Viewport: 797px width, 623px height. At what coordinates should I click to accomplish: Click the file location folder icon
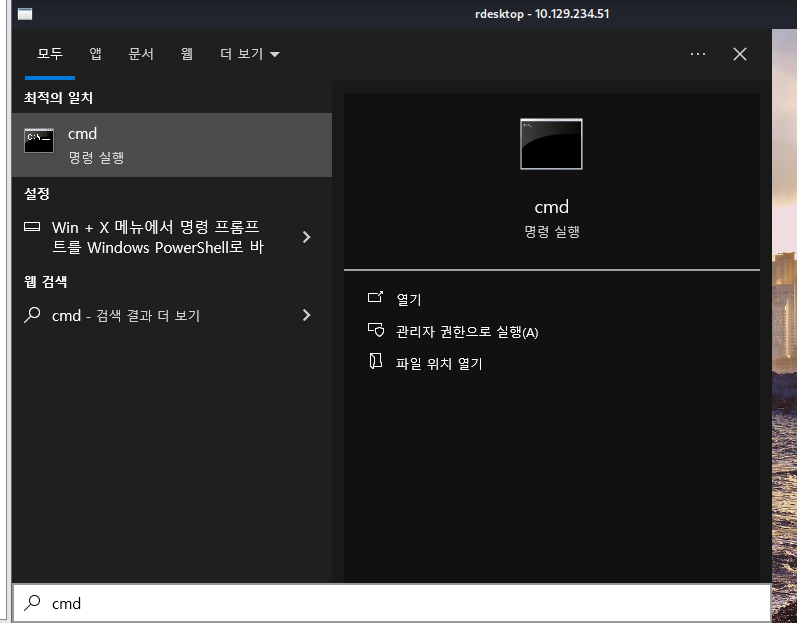click(x=375, y=361)
